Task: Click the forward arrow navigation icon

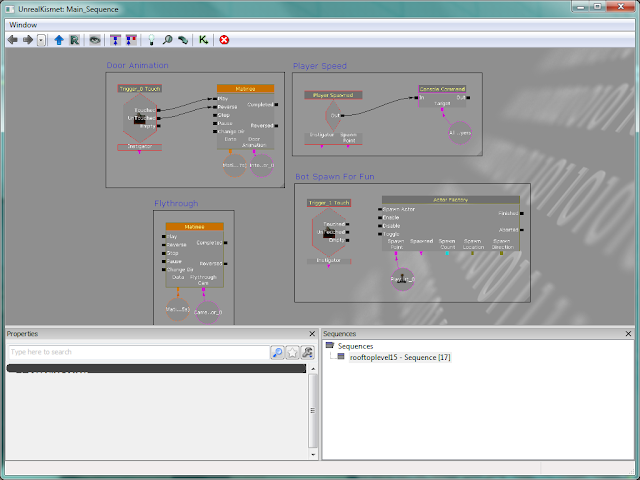Action: [28, 40]
